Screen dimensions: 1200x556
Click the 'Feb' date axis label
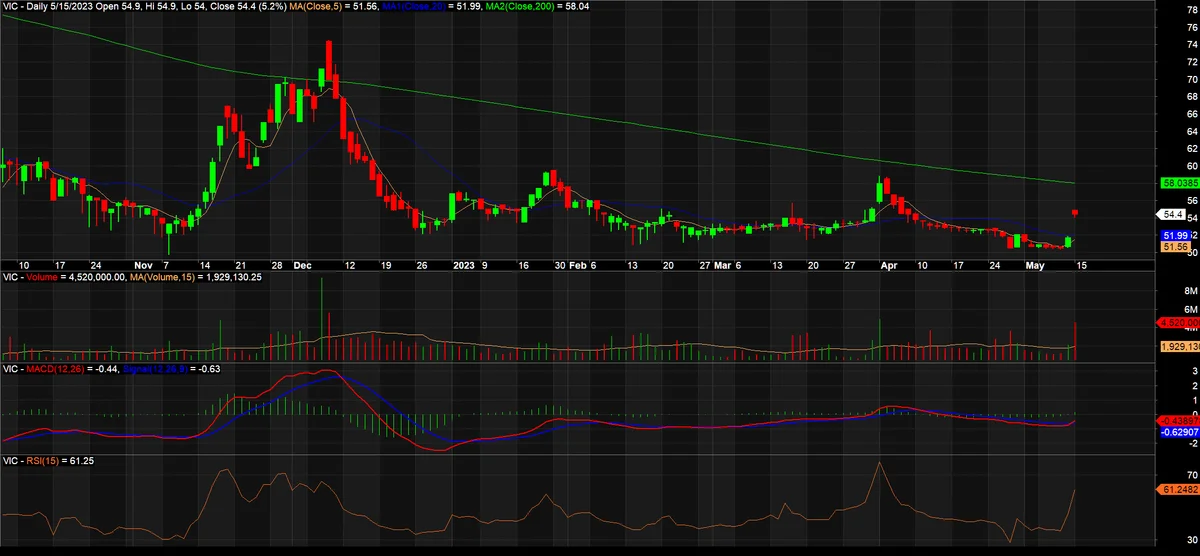[x=577, y=266]
